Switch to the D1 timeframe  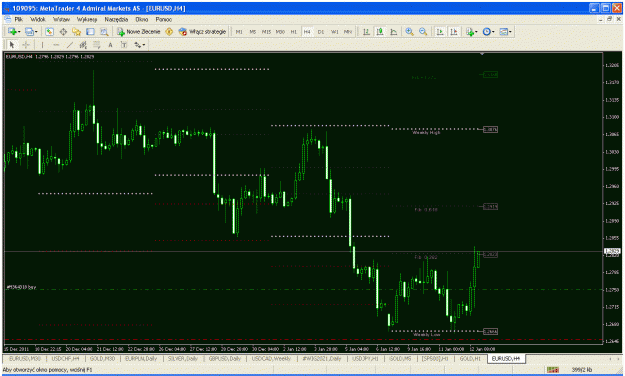(x=321, y=32)
